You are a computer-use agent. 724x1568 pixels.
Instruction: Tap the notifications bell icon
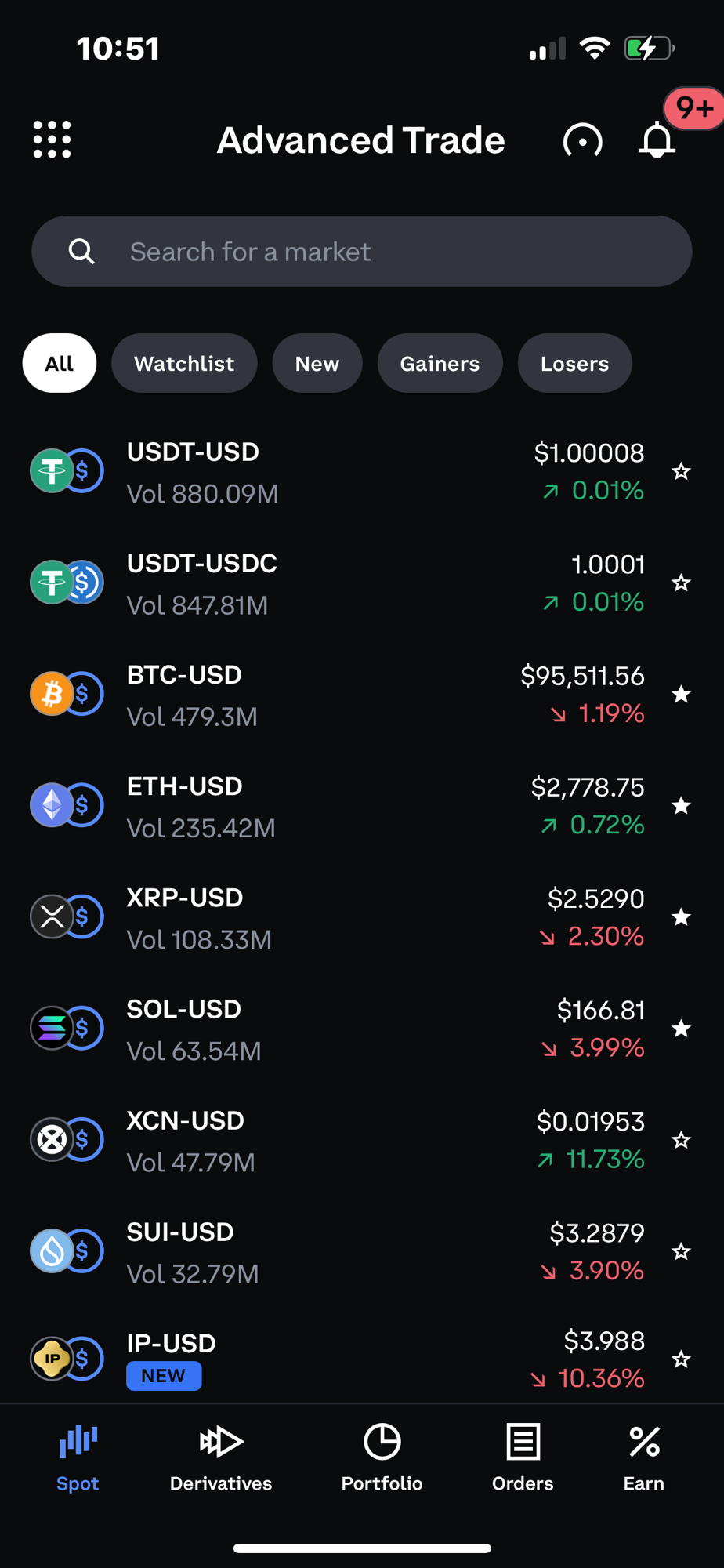pos(657,141)
